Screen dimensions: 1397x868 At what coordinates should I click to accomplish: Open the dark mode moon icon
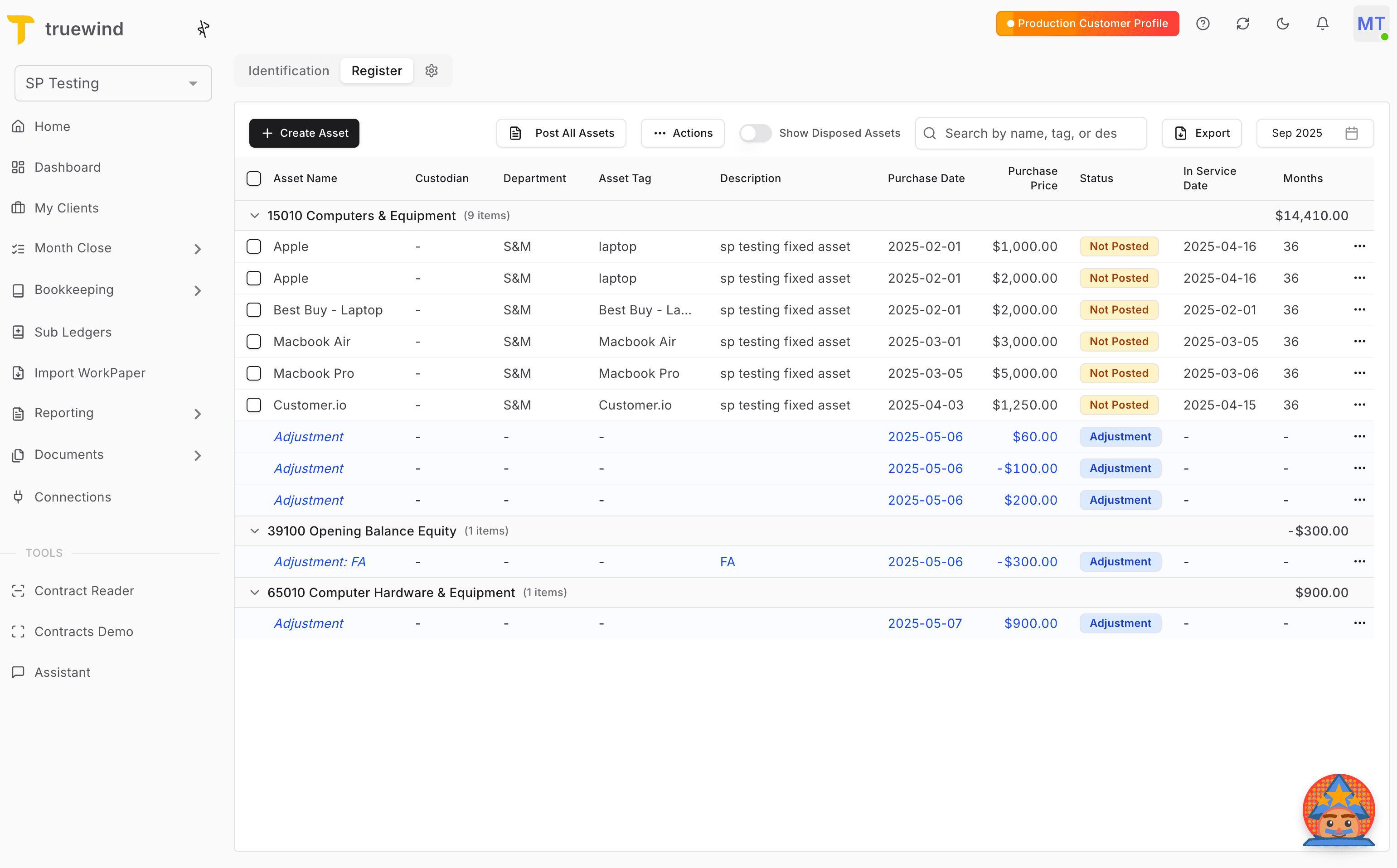tap(1283, 24)
